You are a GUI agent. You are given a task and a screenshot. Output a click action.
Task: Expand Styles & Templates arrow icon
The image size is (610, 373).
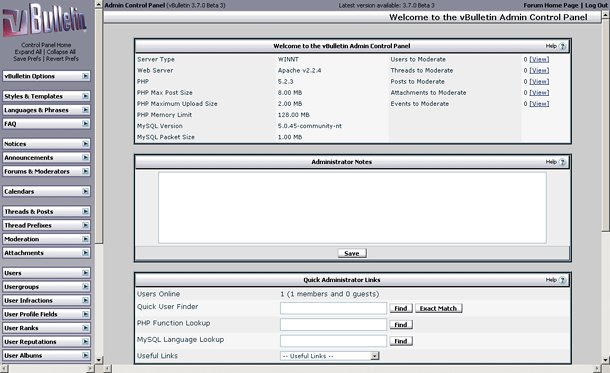point(85,96)
